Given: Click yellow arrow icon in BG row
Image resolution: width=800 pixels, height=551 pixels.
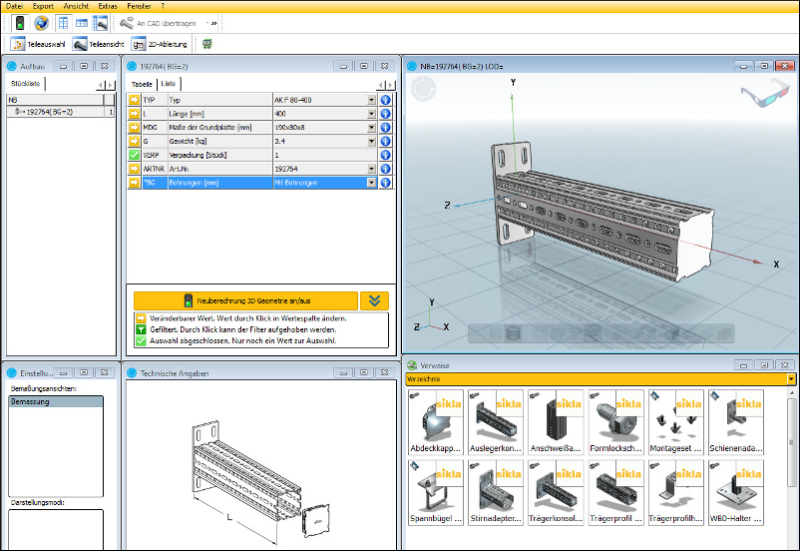Looking at the screenshot, I should click(x=134, y=183).
